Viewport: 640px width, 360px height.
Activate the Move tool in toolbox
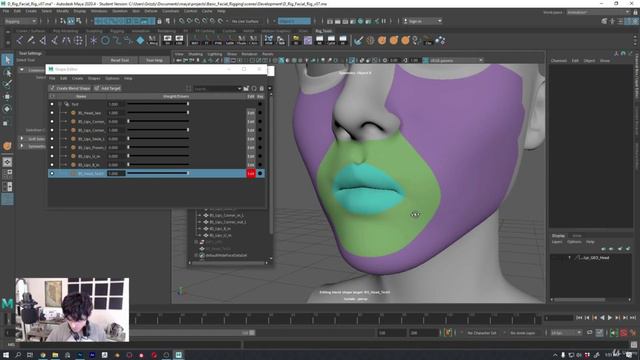(7, 97)
